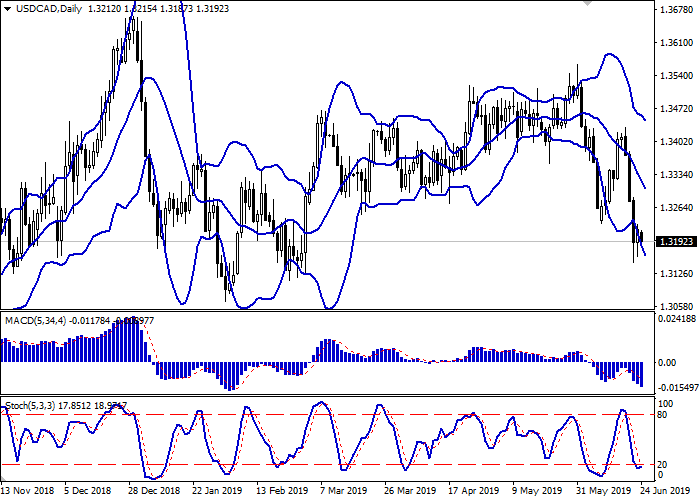Viewport: 700px width, 500px height.
Task: Click the 1.34020 price axis label
Action: 671,142
